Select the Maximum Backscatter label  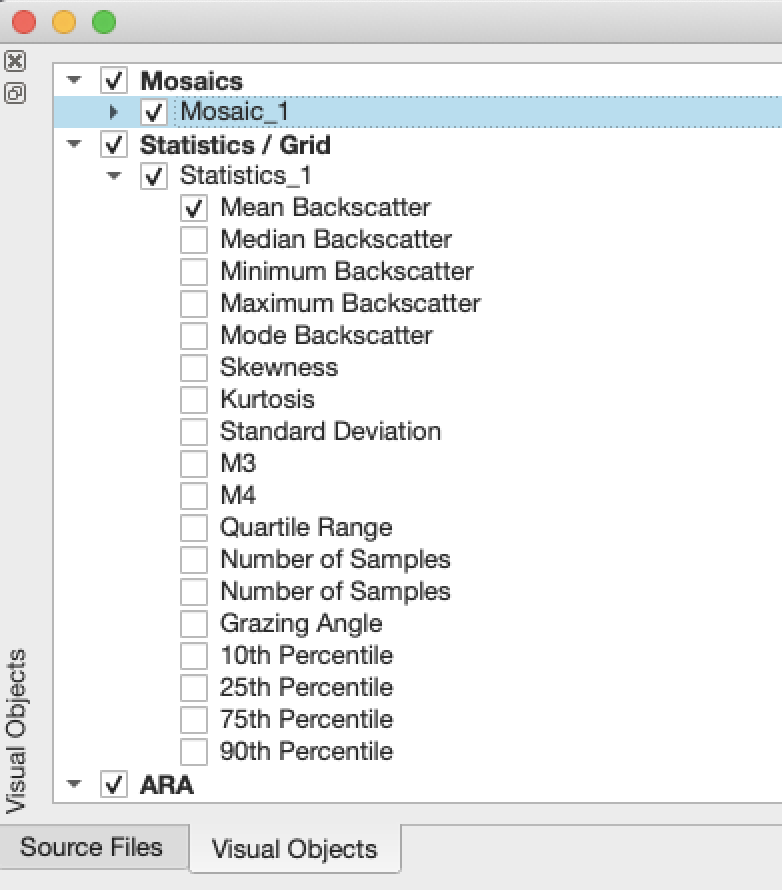click(x=350, y=304)
